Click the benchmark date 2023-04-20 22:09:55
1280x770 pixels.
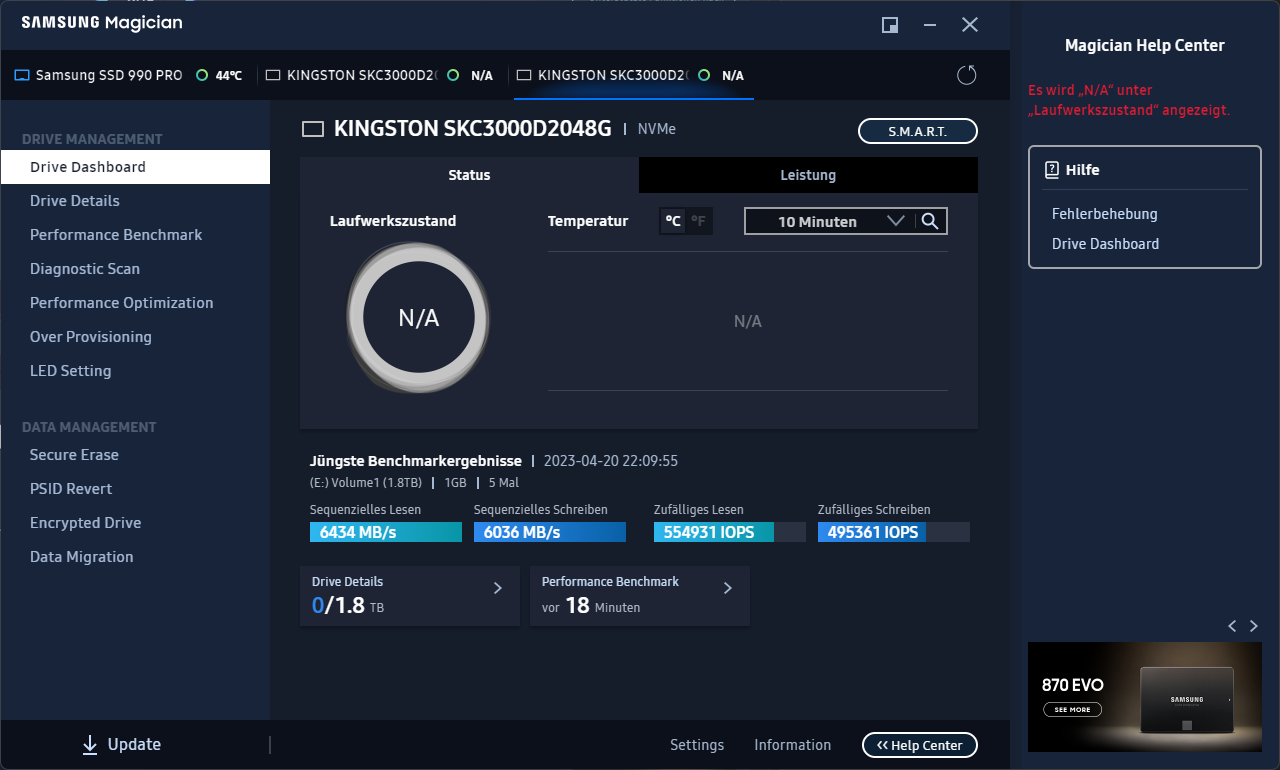point(611,461)
